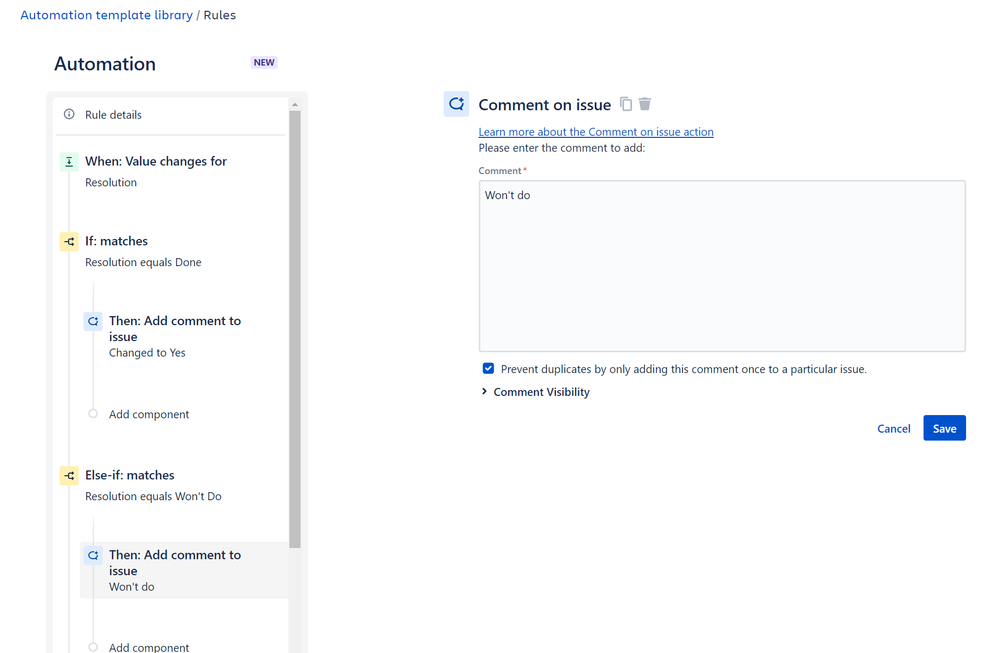Click the green Value changes trigger icon
998x653 pixels.
coord(69,162)
